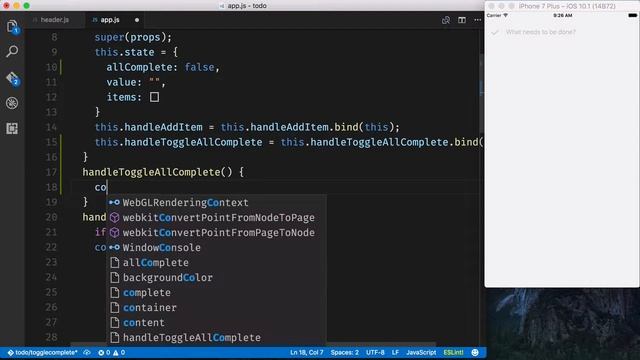Choose allComplete suggestion
Viewport: 640px width, 360px height.
216,262
